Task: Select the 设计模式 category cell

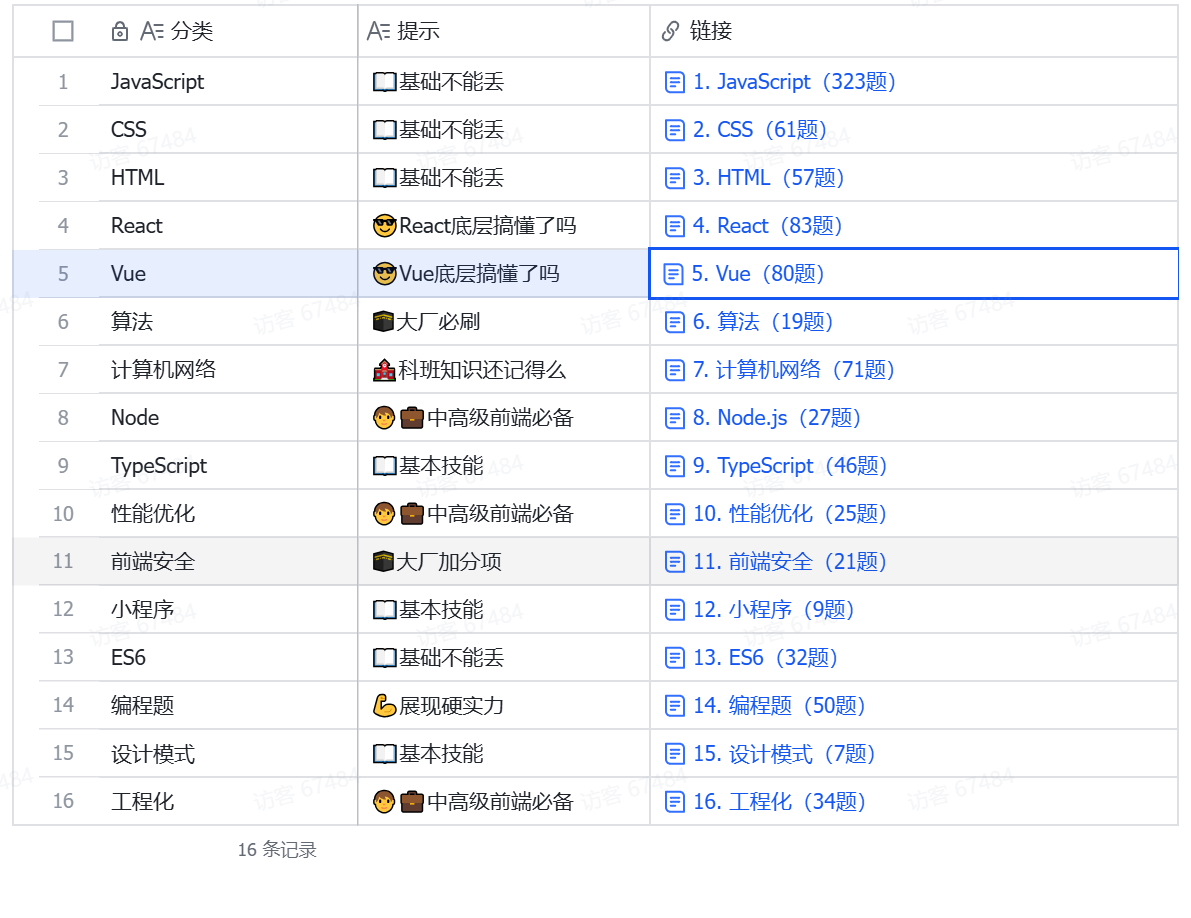Action: click(x=228, y=754)
